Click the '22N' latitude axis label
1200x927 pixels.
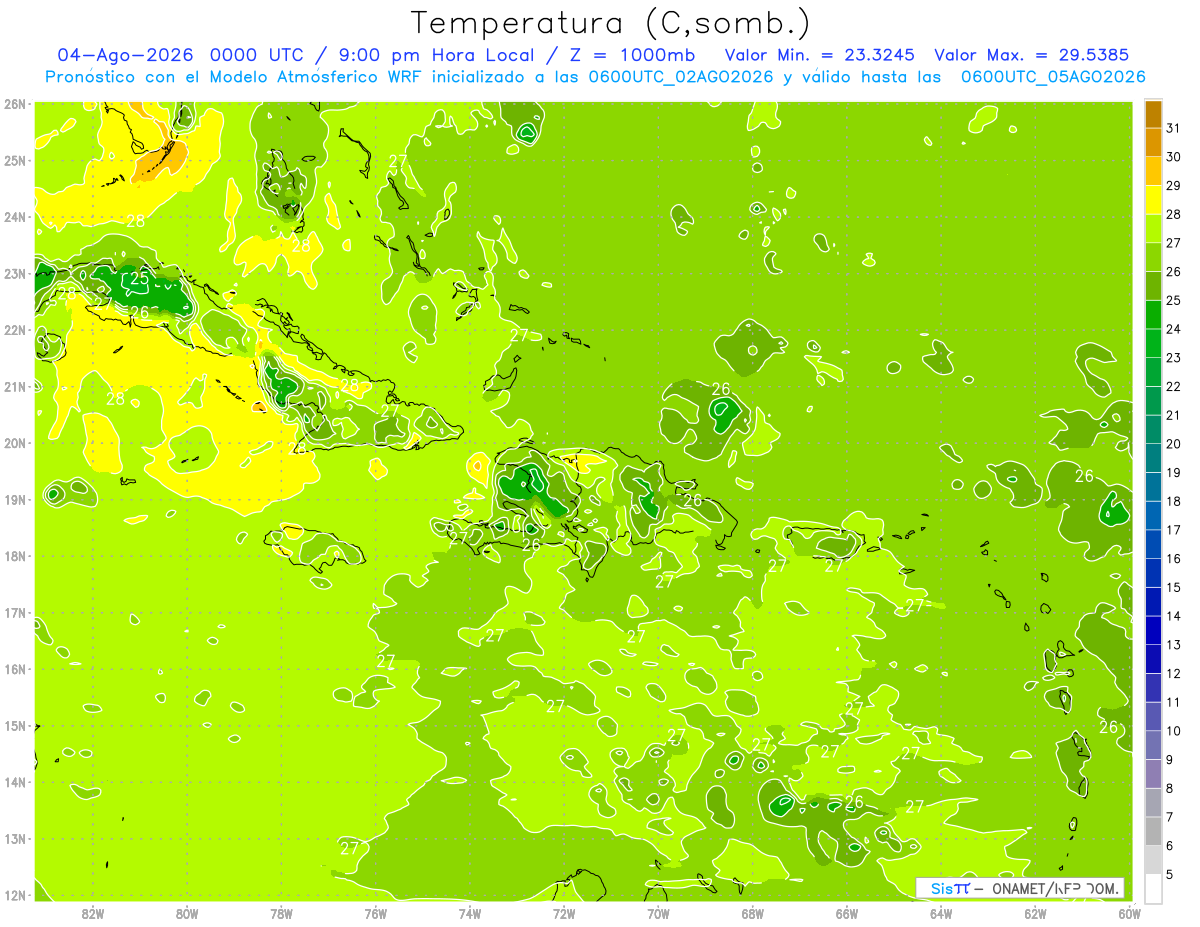coord(15,330)
